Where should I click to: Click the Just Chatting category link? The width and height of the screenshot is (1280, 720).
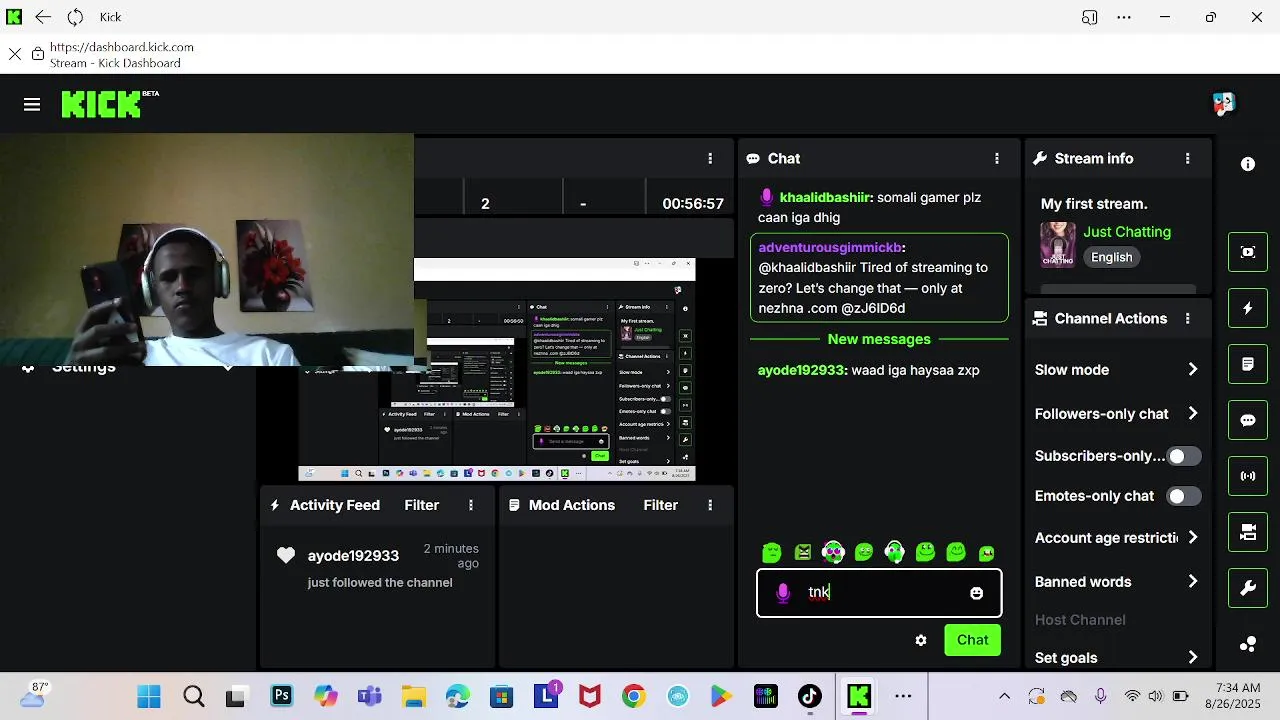(x=1127, y=231)
